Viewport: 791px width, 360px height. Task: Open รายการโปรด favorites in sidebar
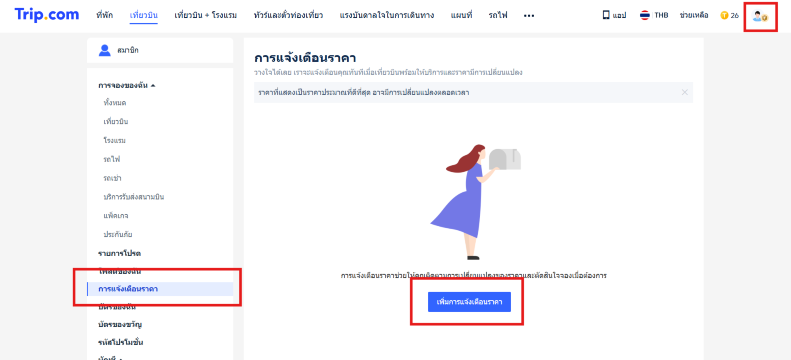120,253
